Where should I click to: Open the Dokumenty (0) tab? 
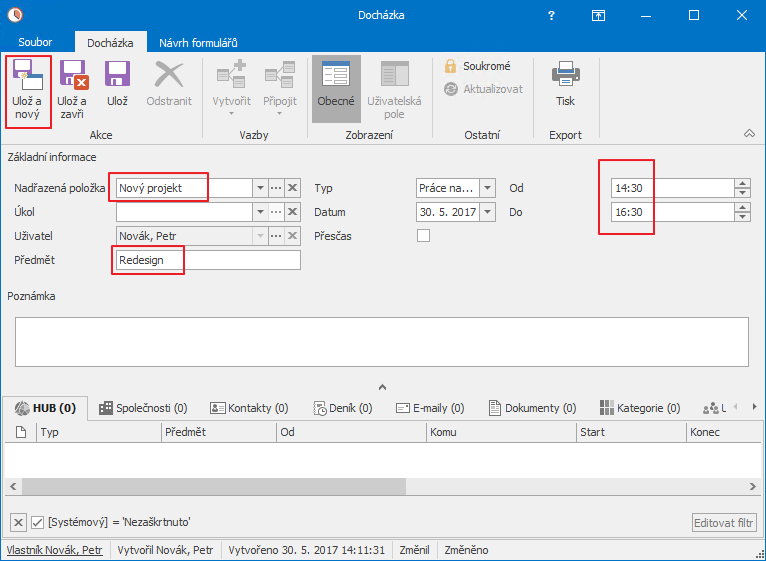point(532,408)
